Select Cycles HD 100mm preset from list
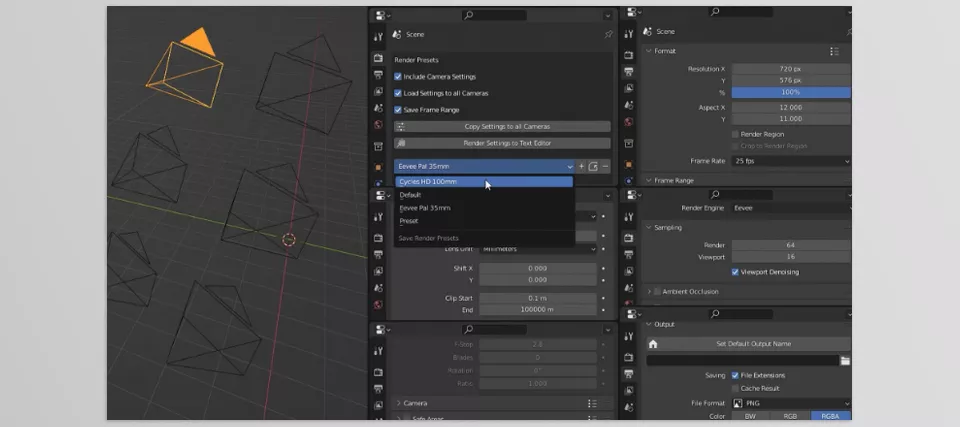960x427 pixels. 484,182
